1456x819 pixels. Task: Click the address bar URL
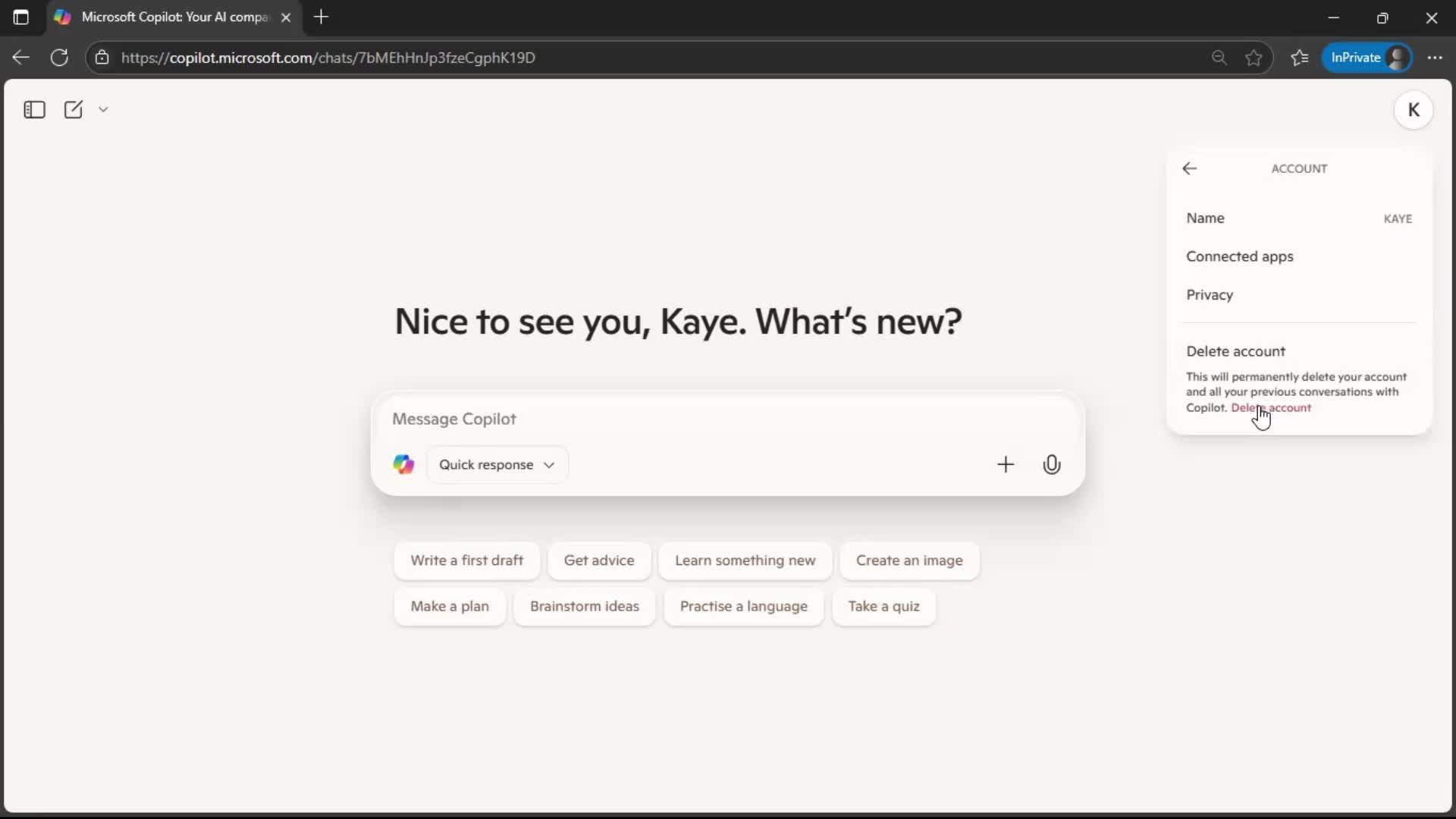tap(328, 58)
